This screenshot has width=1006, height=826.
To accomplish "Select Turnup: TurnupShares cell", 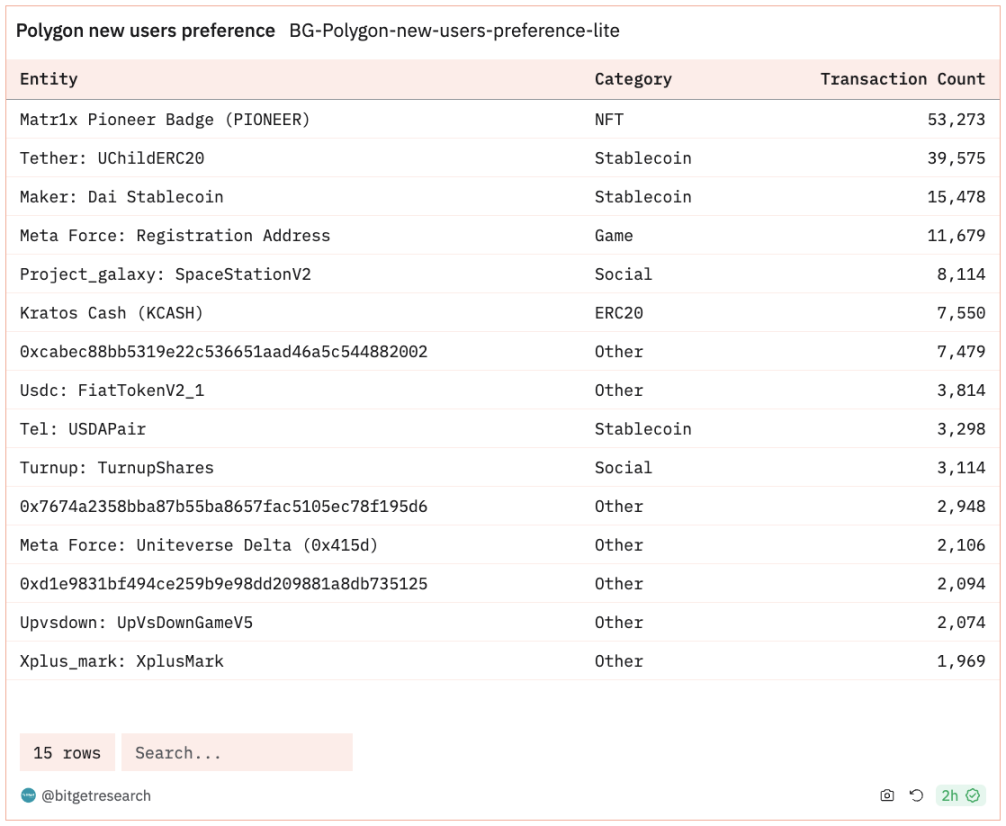I will pyautogui.click(x=117, y=468).
